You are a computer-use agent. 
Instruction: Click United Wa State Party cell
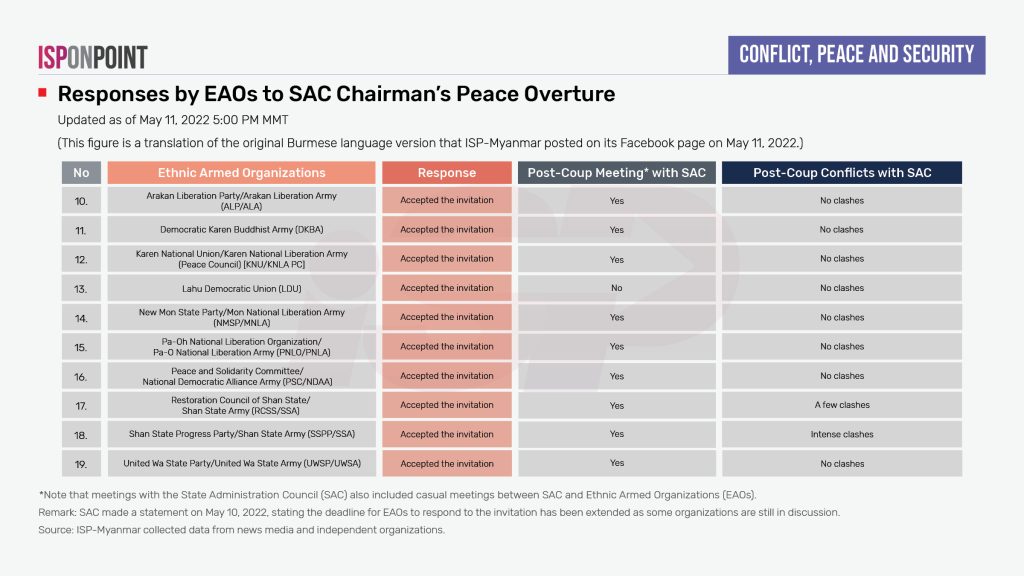[241, 464]
